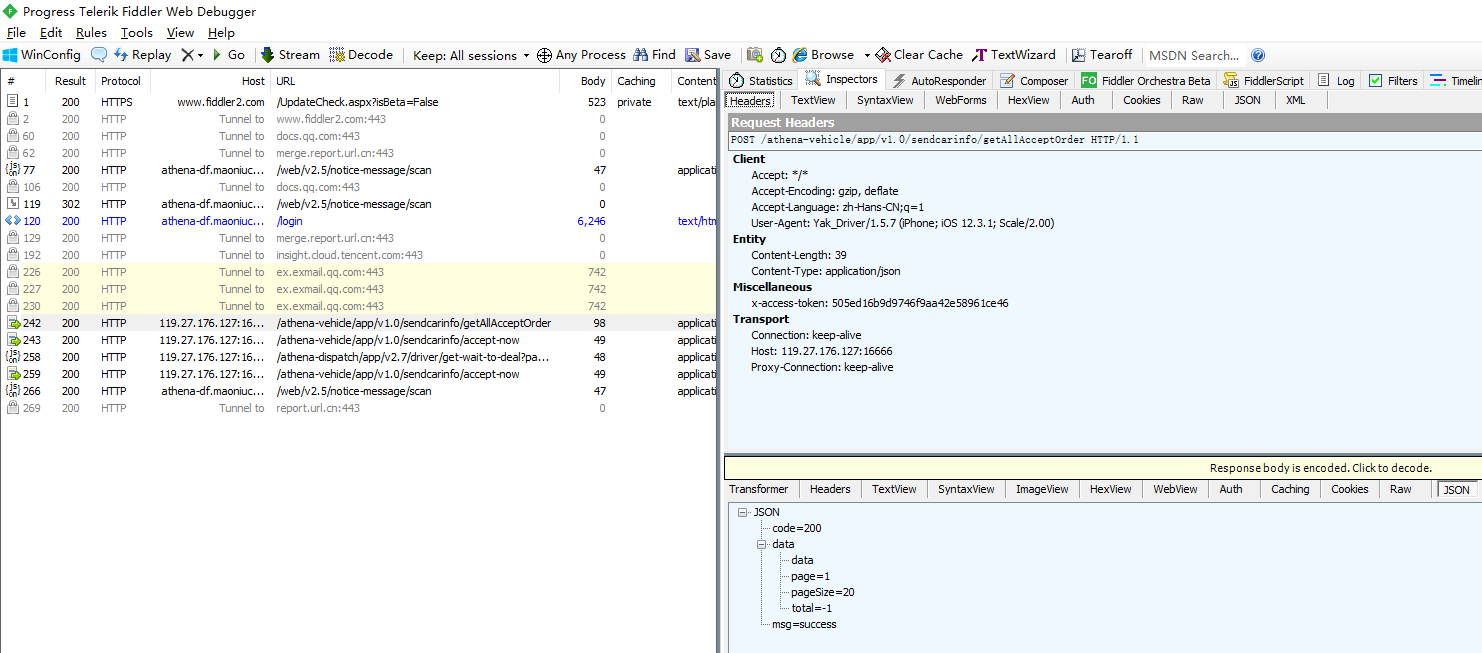This screenshot has height=653, width=1482.
Task: Open Find sessions binoculars
Action: (654, 55)
